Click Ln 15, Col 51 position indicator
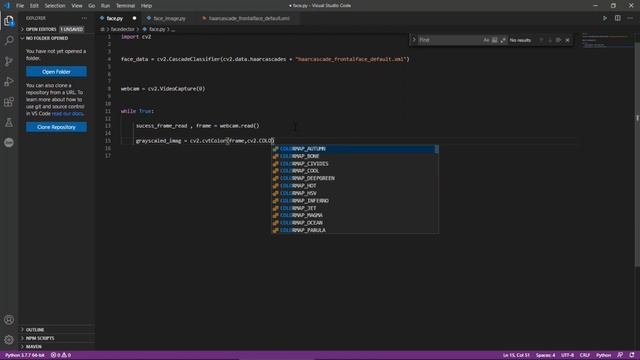This screenshot has height=360, width=640. [x=516, y=355]
